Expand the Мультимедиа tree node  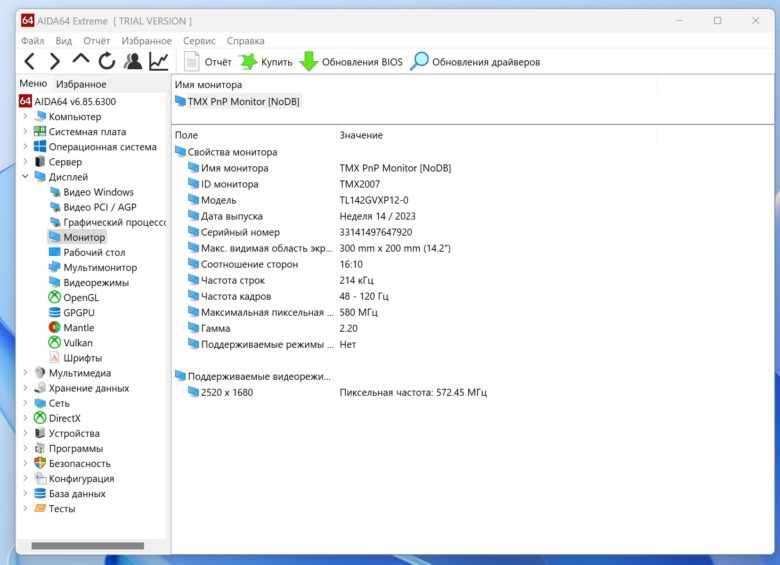[25, 373]
